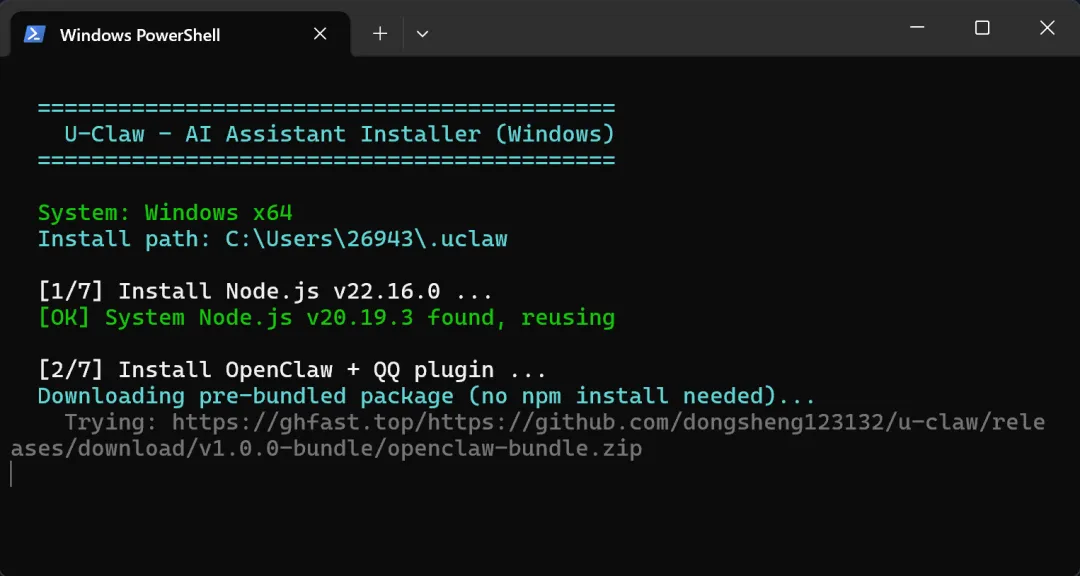
Task: Maximize the terminal window
Action: coord(982,28)
